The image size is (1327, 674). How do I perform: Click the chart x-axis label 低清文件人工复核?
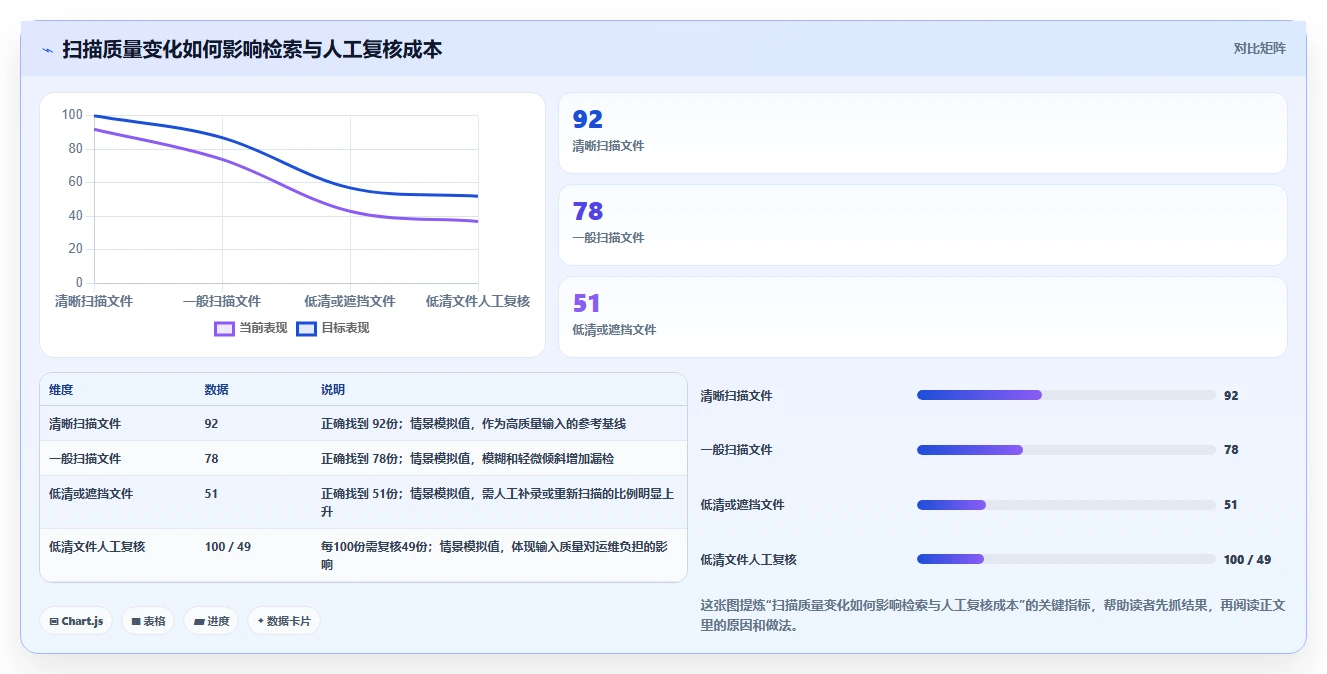[478, 301]
